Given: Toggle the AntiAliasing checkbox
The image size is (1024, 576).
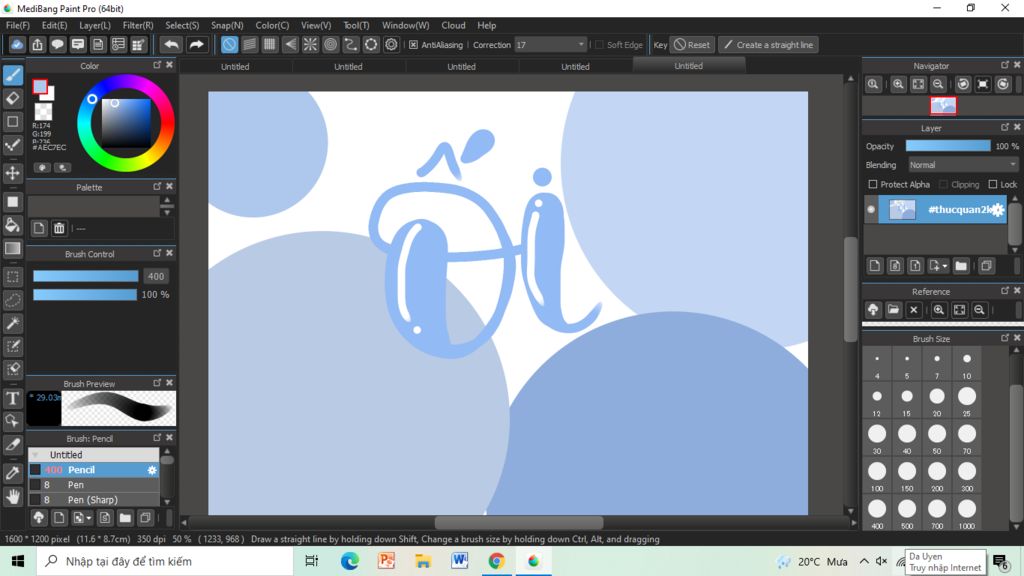Looking at the screenshot, I should [413, 45].
